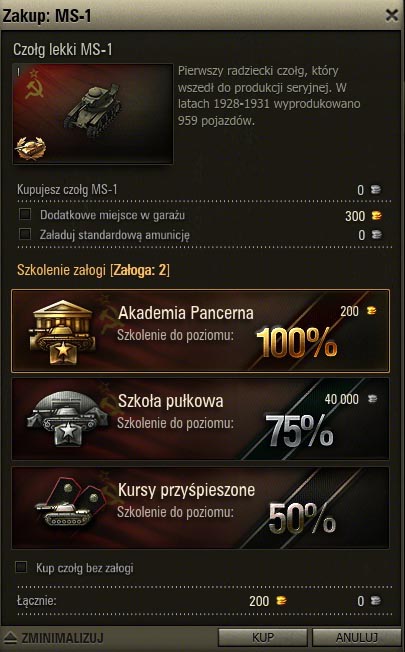The height and width of the screenshot is (652, 405).
Task: Click the MS-1 tank thumbnail image
Action: [93, 114]
